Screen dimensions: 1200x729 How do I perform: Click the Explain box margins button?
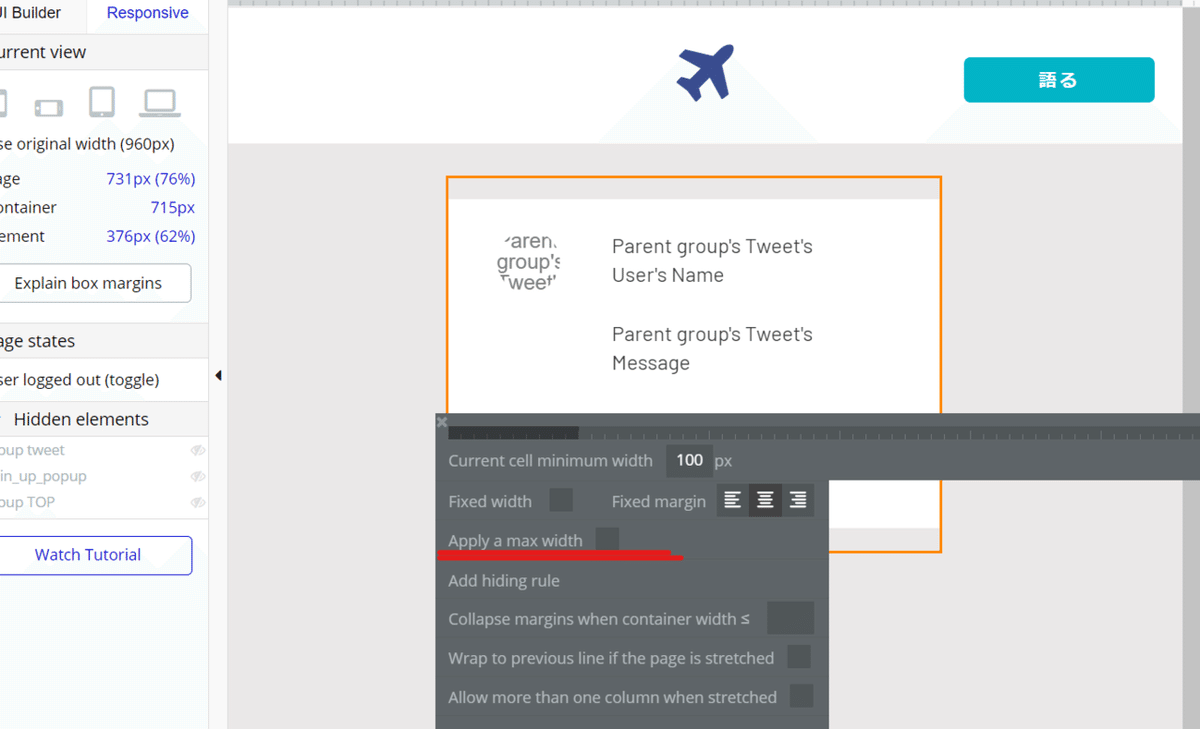pyautogui.click(x=90, y=283)
